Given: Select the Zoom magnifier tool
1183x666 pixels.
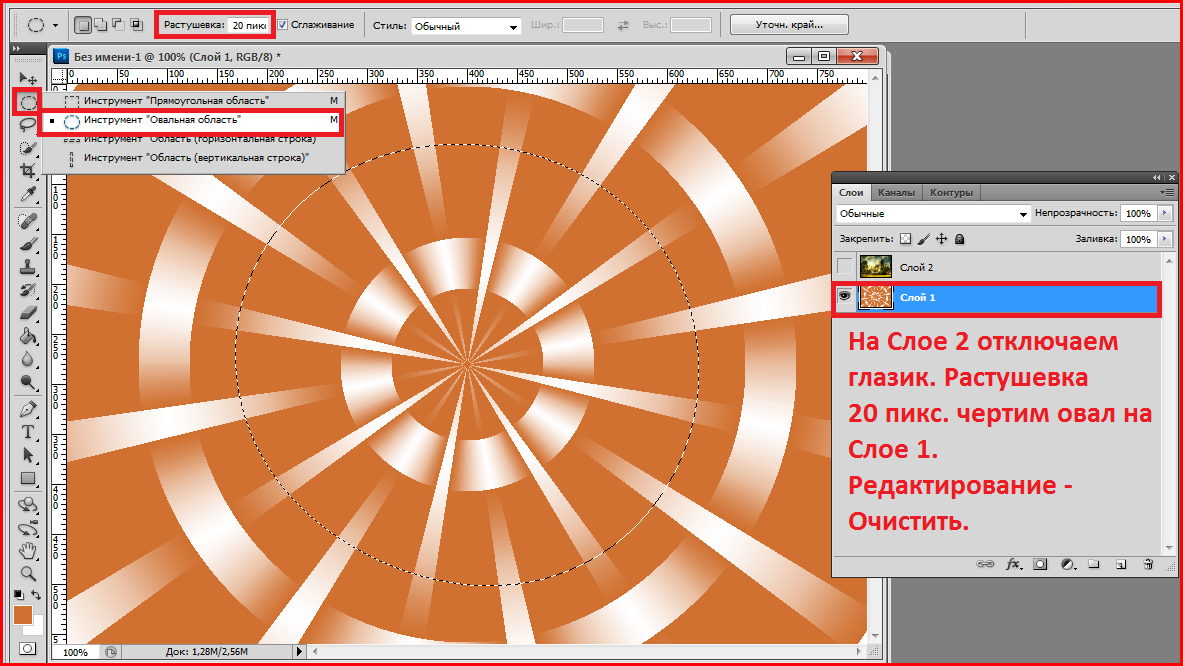Looking at the screenshot, I should click(x=28, y=574).
